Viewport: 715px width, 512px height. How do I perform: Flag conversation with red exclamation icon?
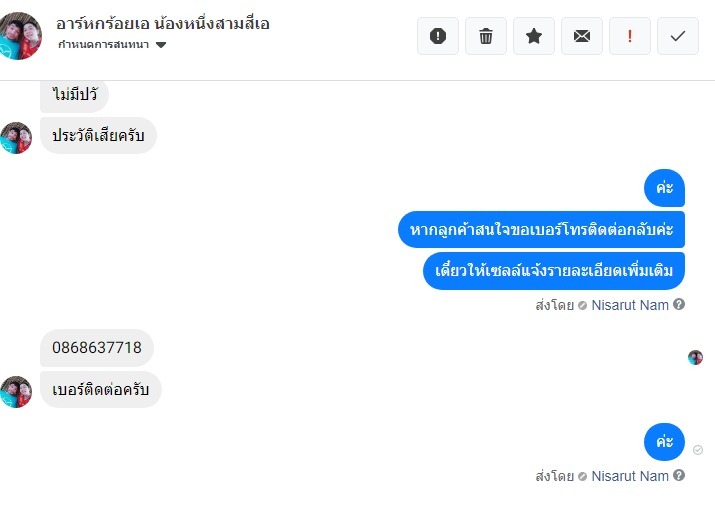(630, 36)
